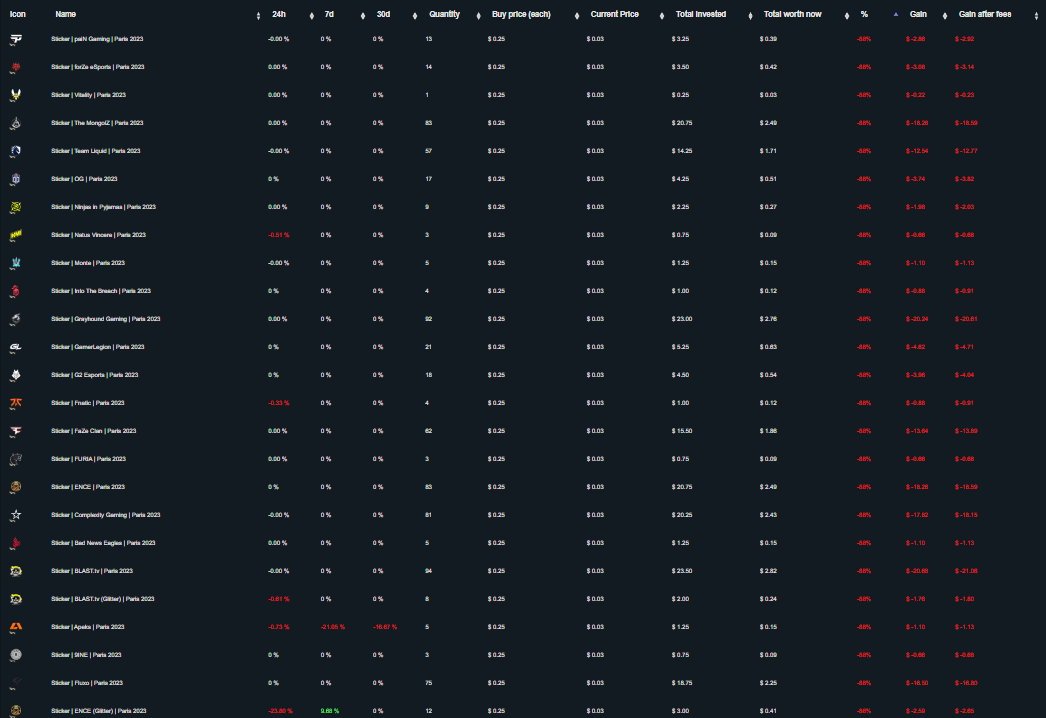The width and height of the screenshot is (1046, 718).
Task: Click 'Sticker | FaZe Clan | Paris 2023' name
Action: point(93,432)
